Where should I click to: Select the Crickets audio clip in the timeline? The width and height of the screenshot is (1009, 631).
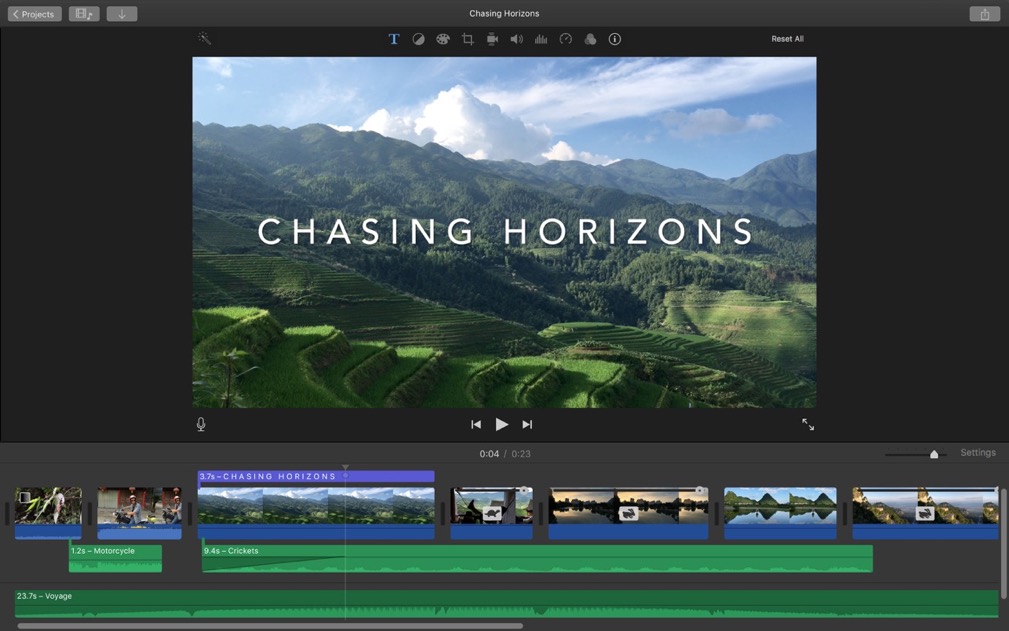click(530, 558)
